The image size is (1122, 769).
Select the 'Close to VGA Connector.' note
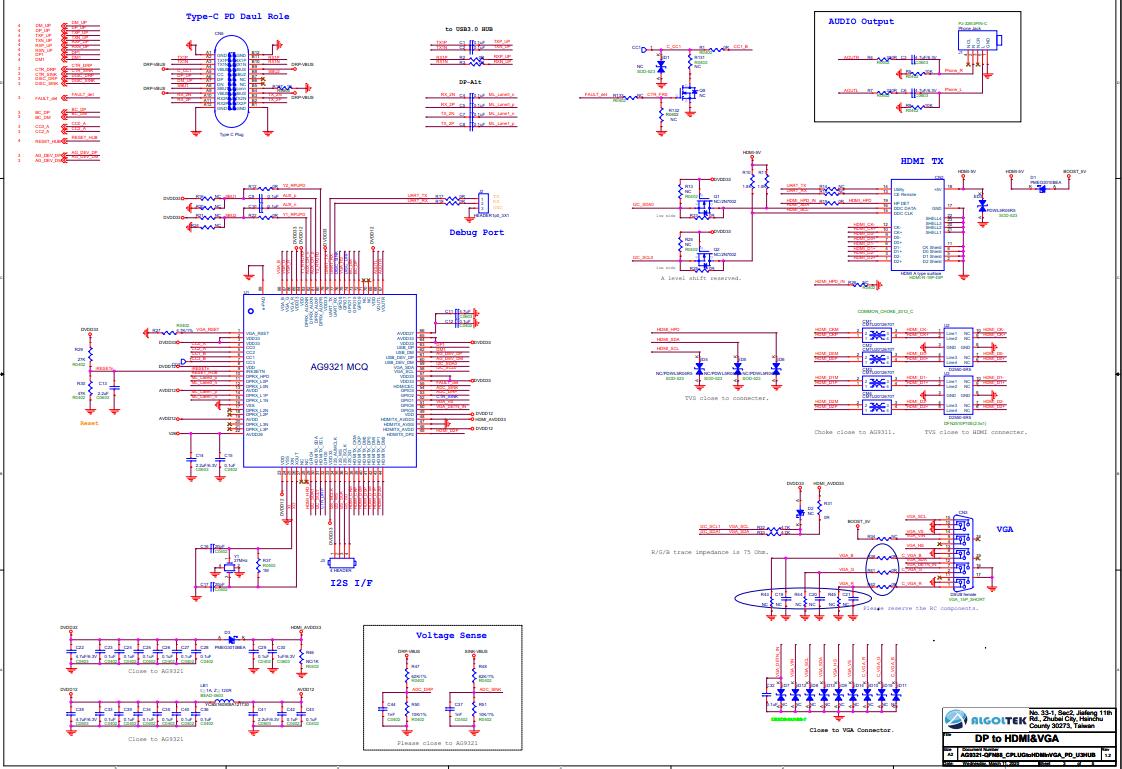(x=852, y=730)
